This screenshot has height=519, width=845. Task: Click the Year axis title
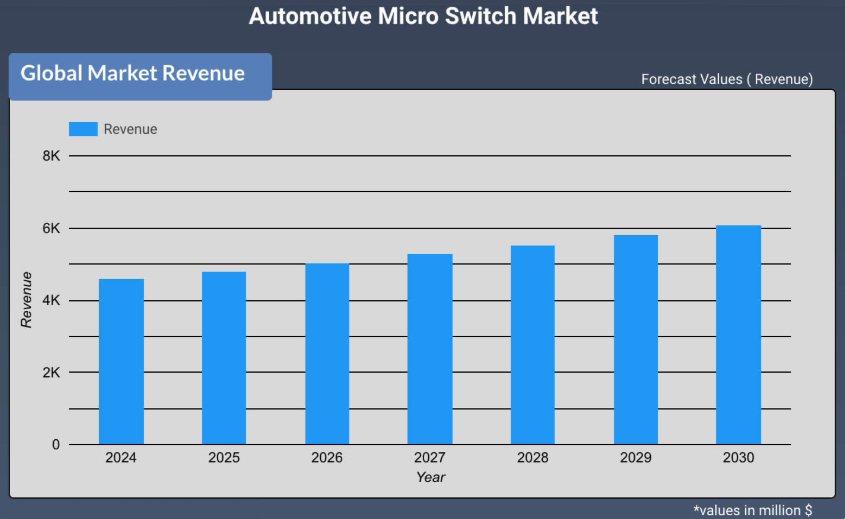[x=431, y=477]
